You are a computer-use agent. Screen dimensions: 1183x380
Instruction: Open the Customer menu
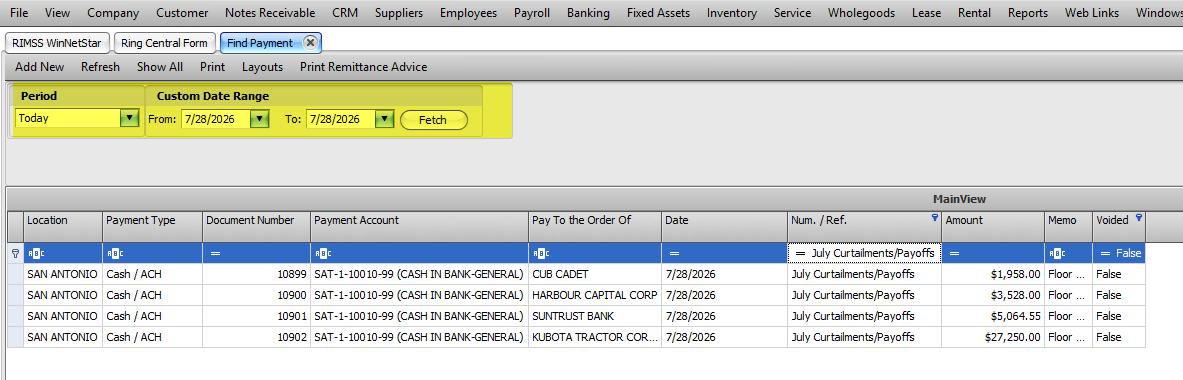pyautogui.click(x=183, y=13)
